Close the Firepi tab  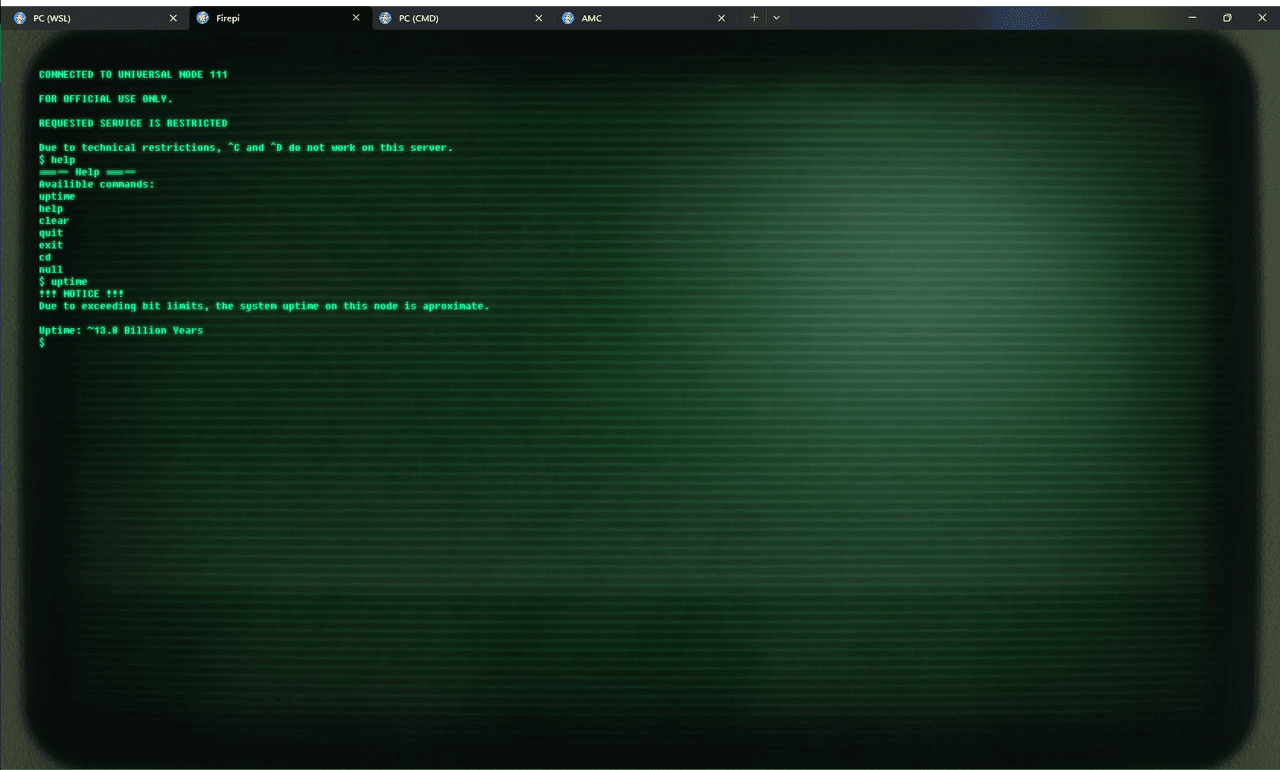coord(356,18)
